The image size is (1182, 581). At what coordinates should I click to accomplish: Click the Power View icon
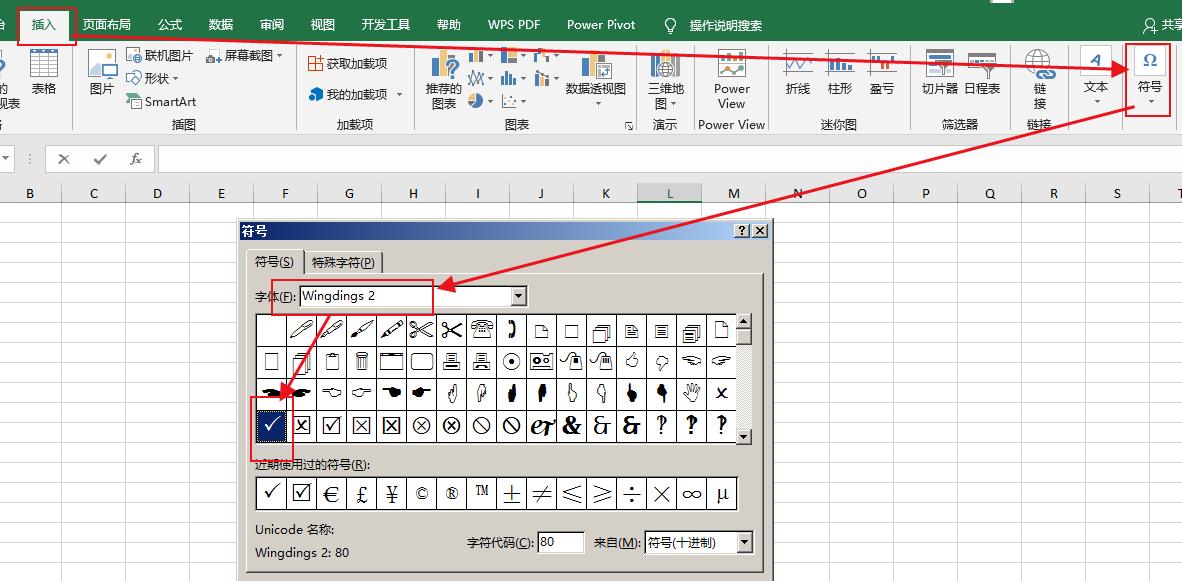[732, 78]
